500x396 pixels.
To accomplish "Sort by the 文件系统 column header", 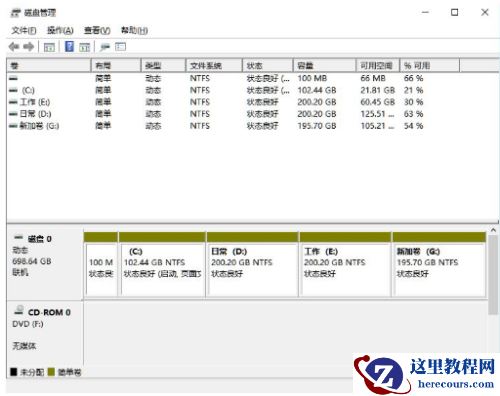I will click(214, 65).
